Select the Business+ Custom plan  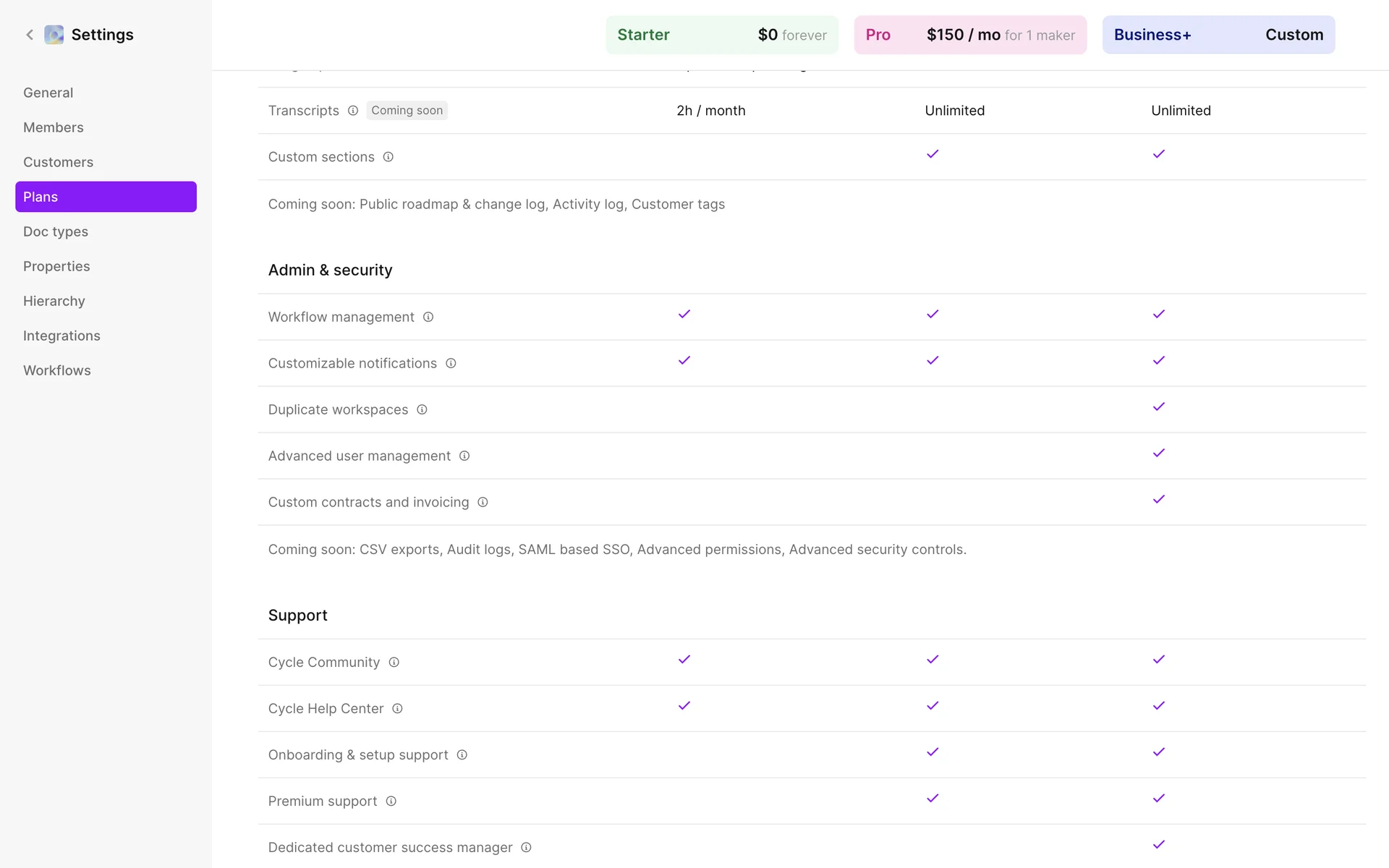tap(1218, 35)
